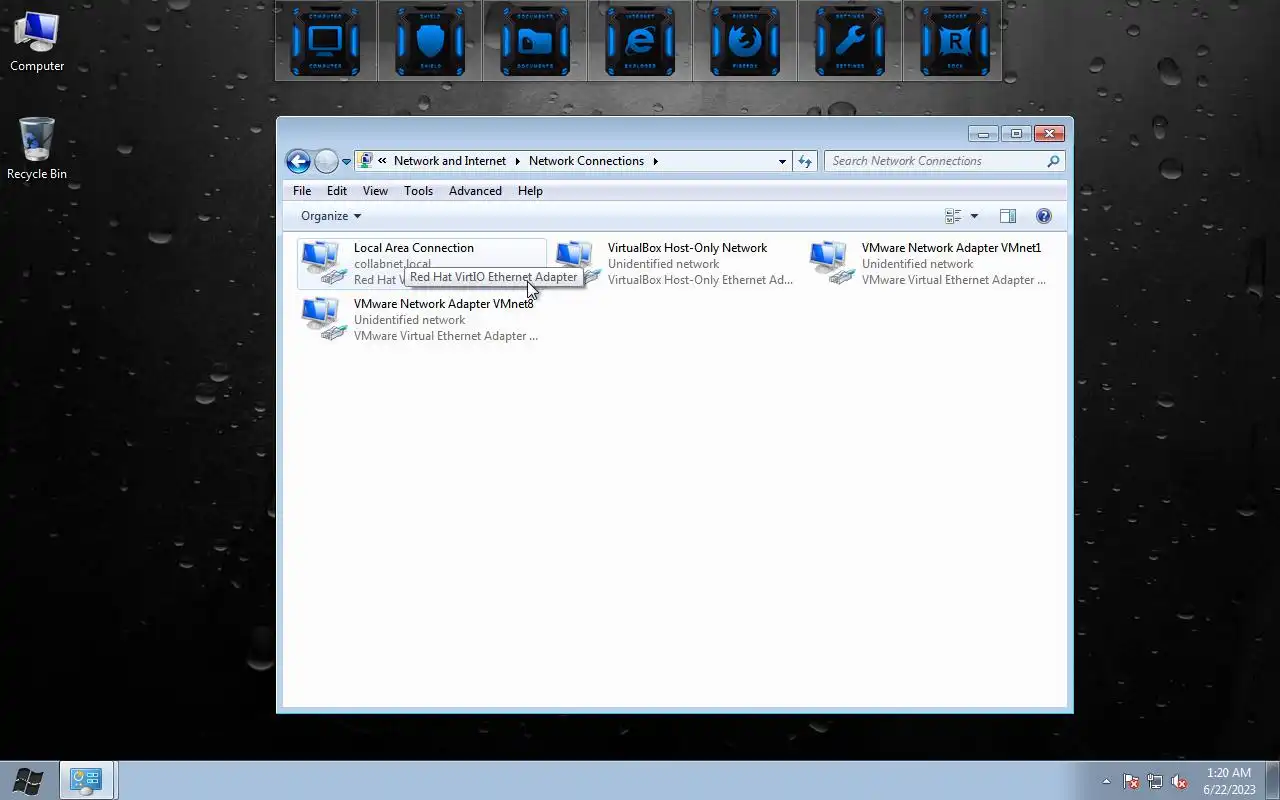Open the Edit menu
Screen dimensions: 1280x800
pyautogui.click(x=337, y=191)
